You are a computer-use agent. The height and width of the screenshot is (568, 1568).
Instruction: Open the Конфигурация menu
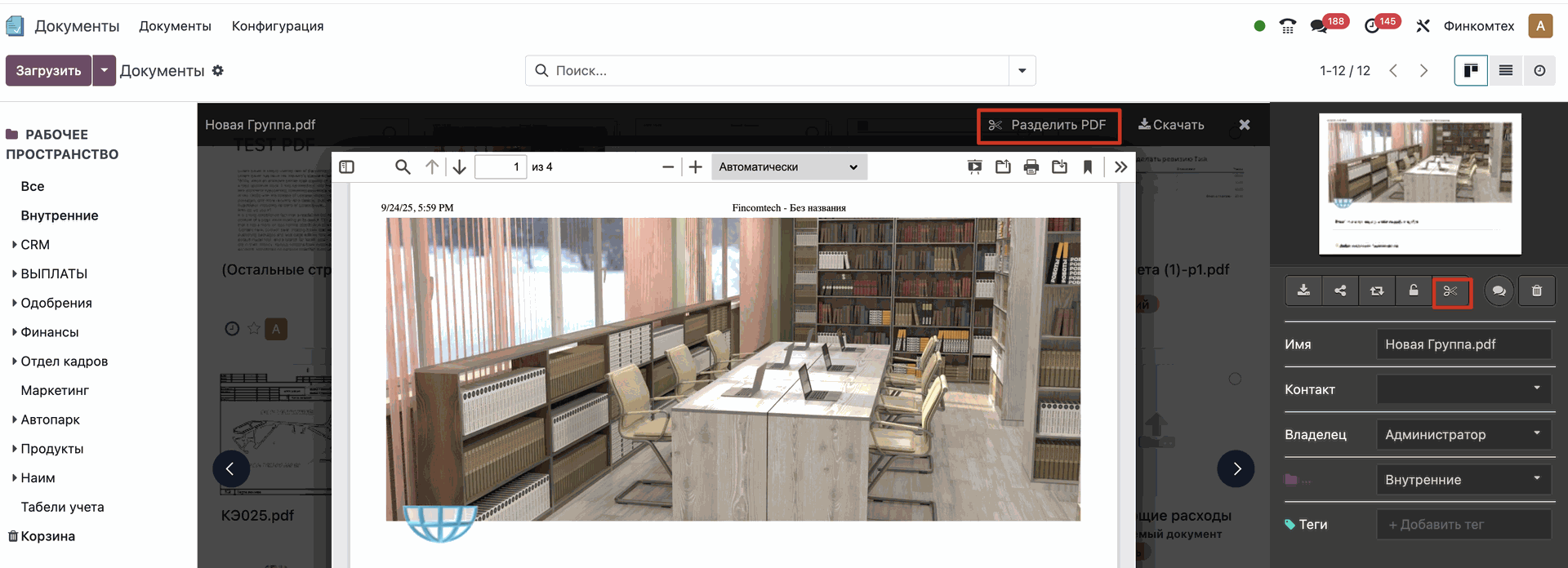click(278, 26)
